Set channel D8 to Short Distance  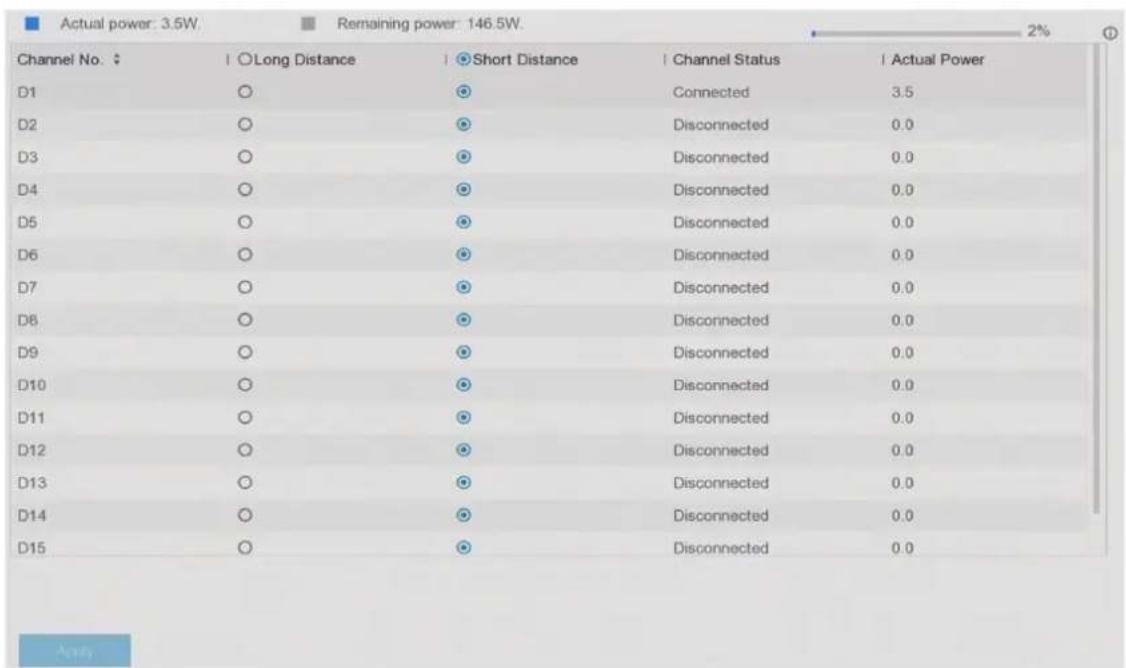click(x=464, y=320)
